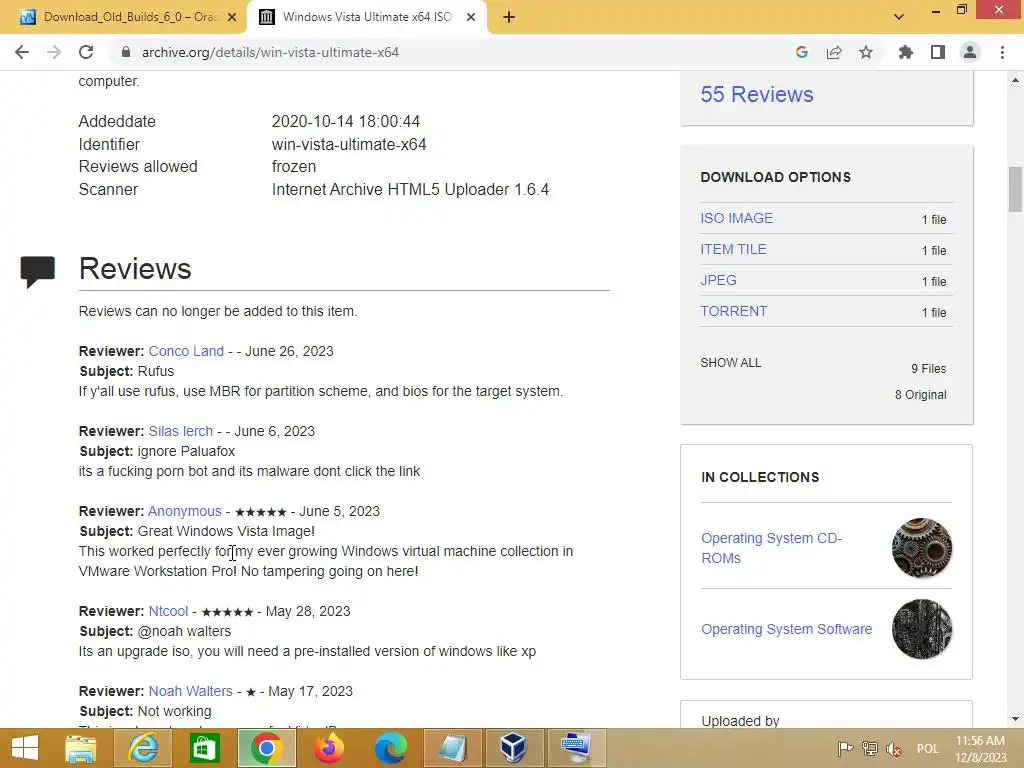Open reviewer Ntcool profile
This screenshot has height=768, width=1024.
168,611
